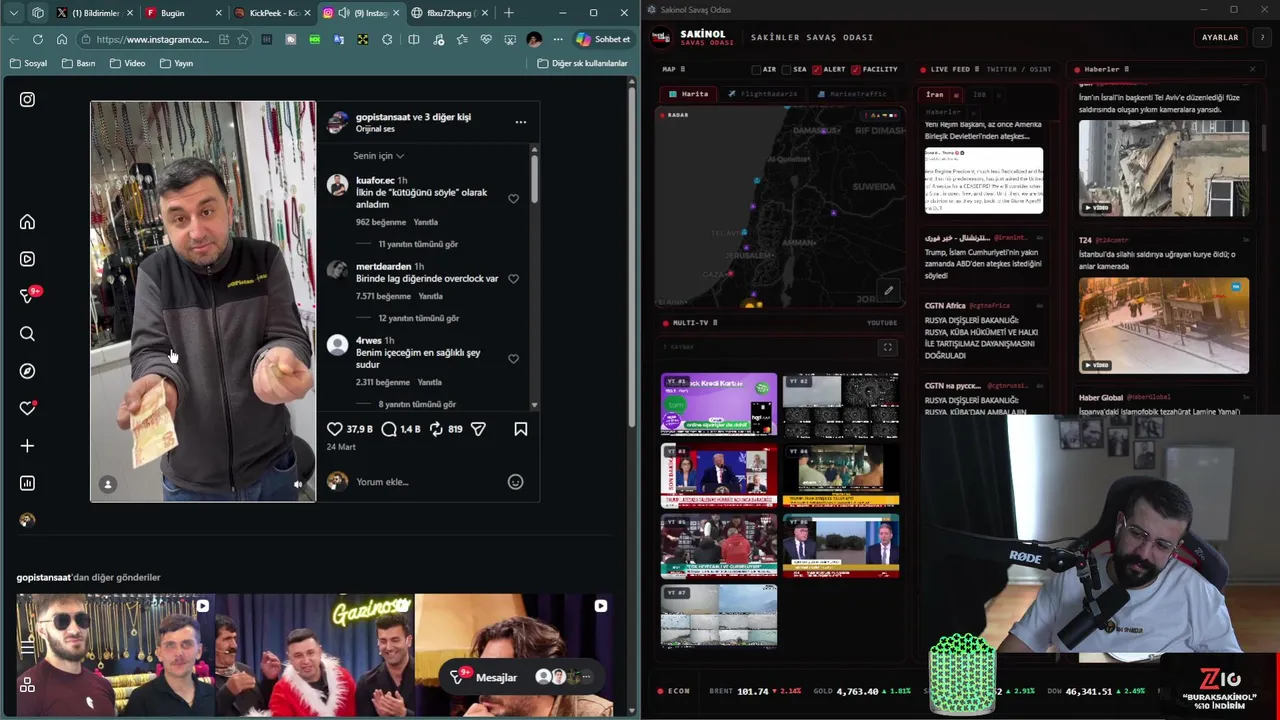This screenshot has height=720, width=1280.
Task: Expand "8 yanıtın tümünü gör" replies
Action: 417,404
